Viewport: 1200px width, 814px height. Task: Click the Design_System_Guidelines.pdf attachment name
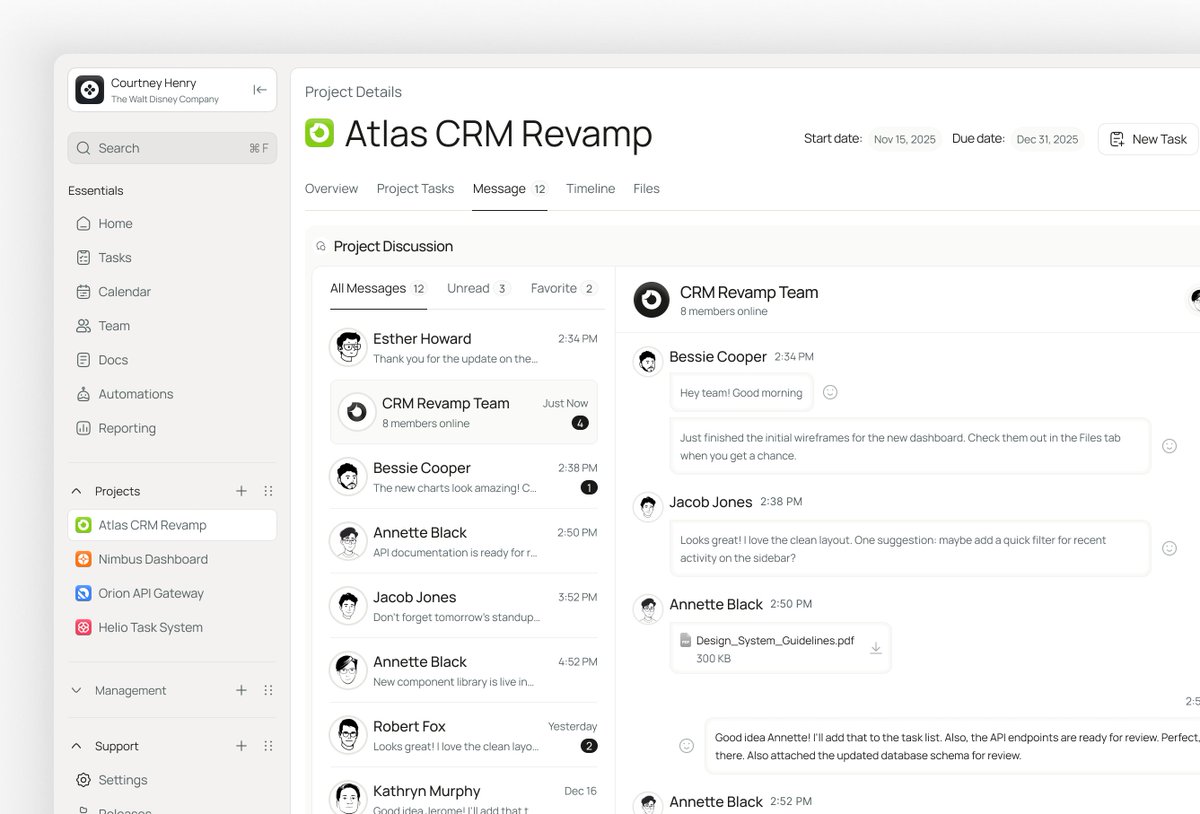775,640
